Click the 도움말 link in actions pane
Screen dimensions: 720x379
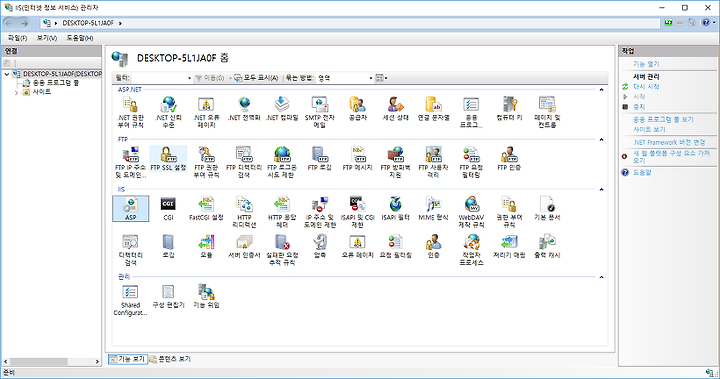coord(642,172)
